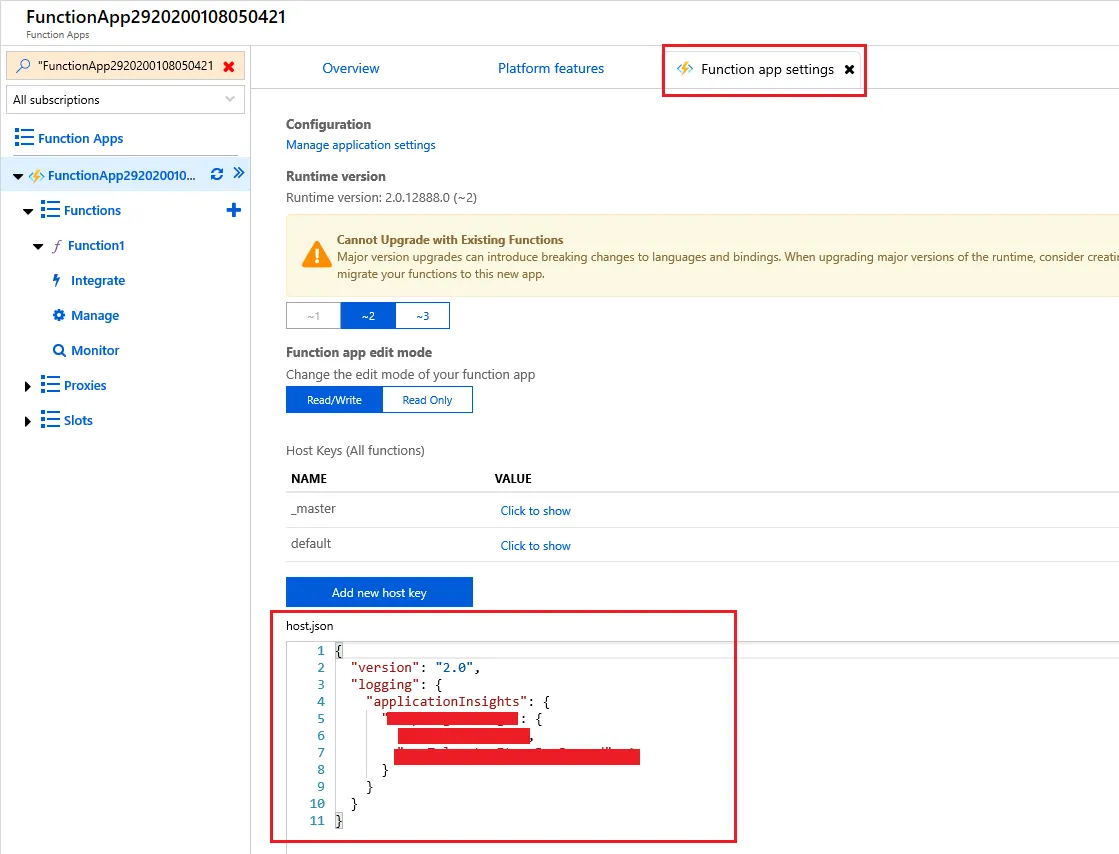Click the Manage gear icon
1119x854 pixels.
point(59,315)
